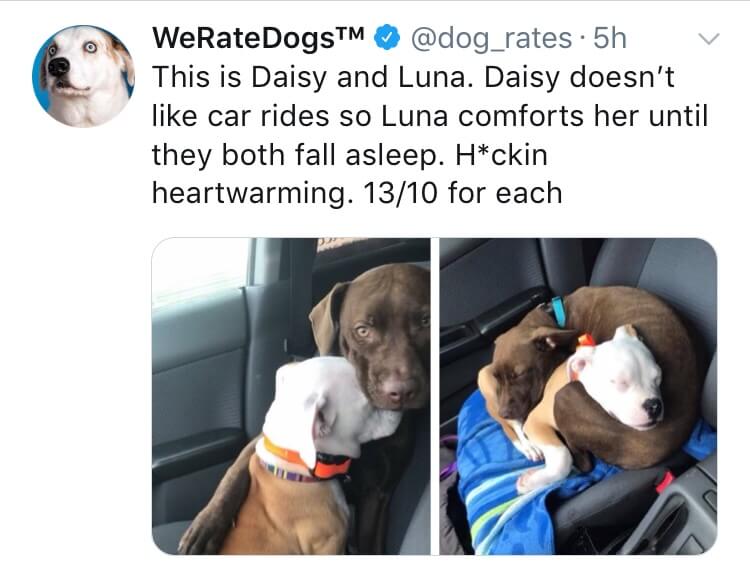Screen dimensions: 750x566
Task: Open the WeRateDogs profile avatar
Action: (83, 76)
